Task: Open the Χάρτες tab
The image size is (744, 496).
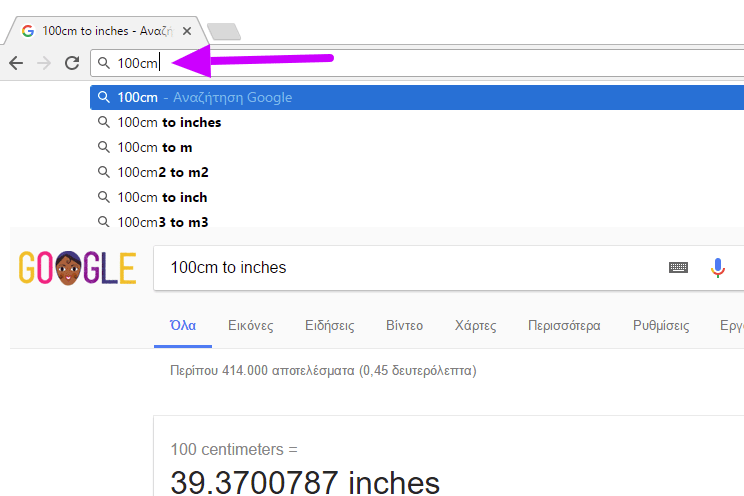Action: click(475, 326)
